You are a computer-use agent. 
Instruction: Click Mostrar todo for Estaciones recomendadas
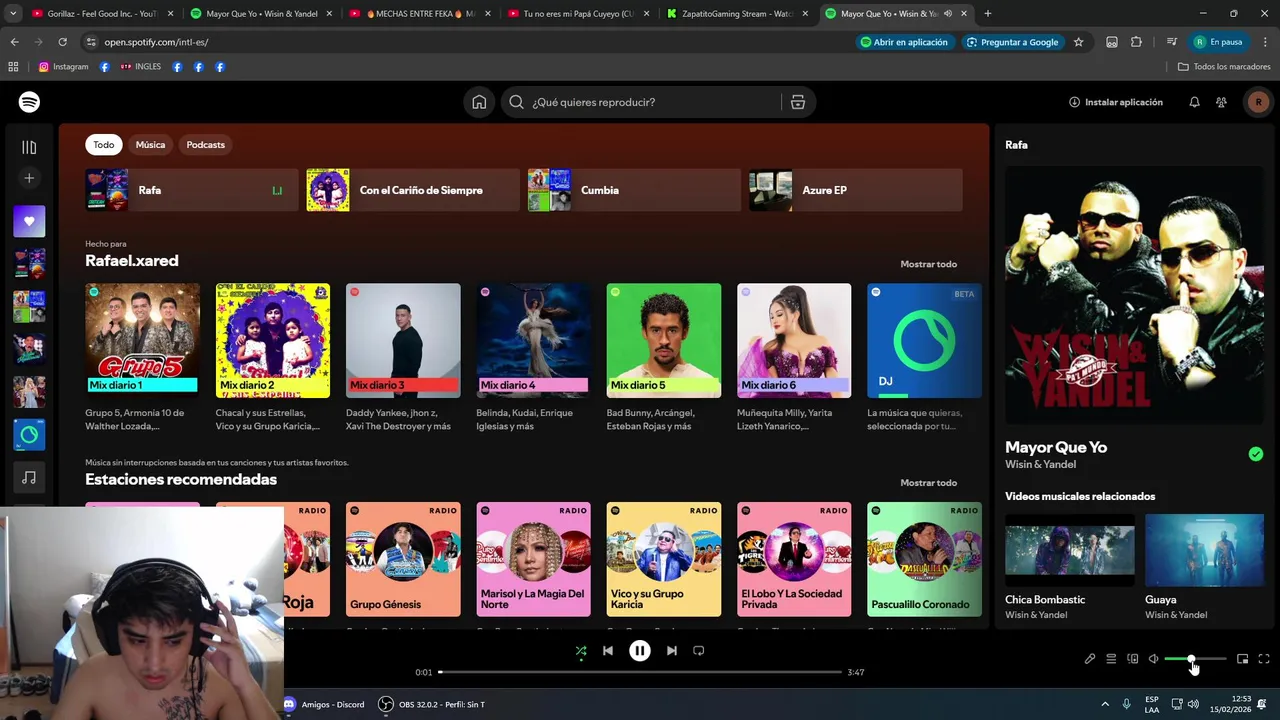(929, 483)
